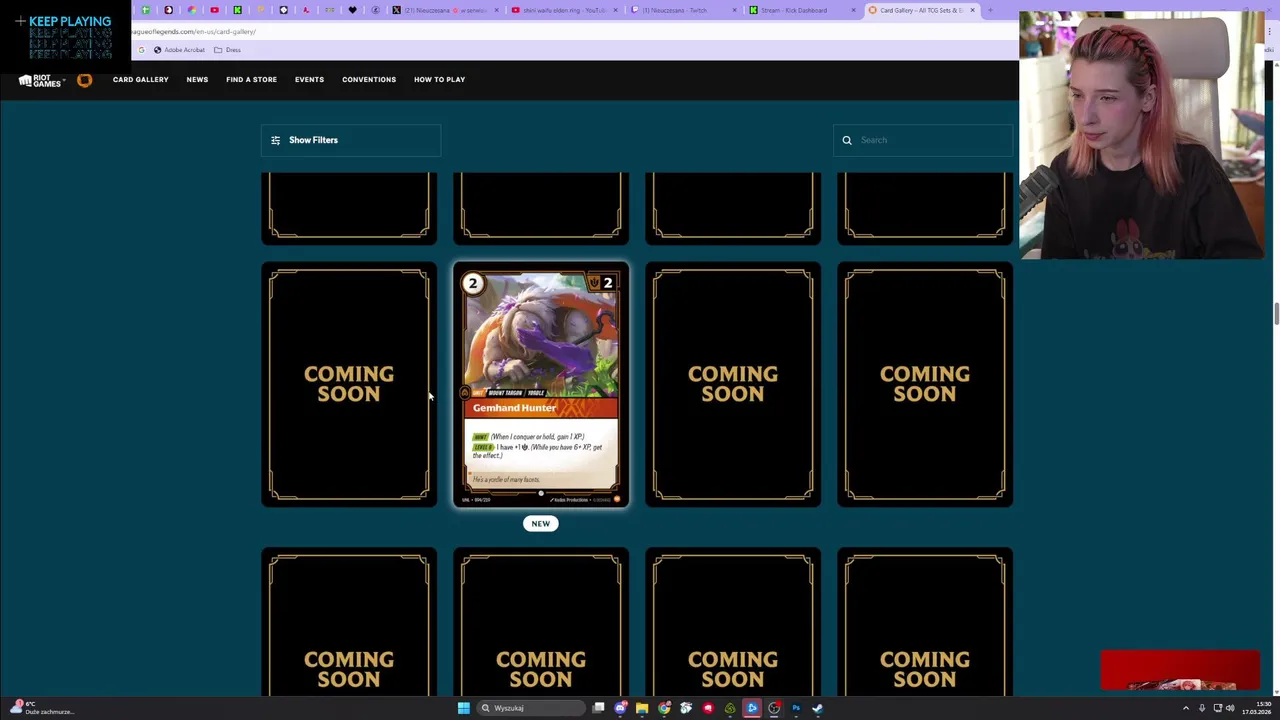Open the Show Filters panel
Screen dimensions: 1280x720
click(x=350, y=140)
